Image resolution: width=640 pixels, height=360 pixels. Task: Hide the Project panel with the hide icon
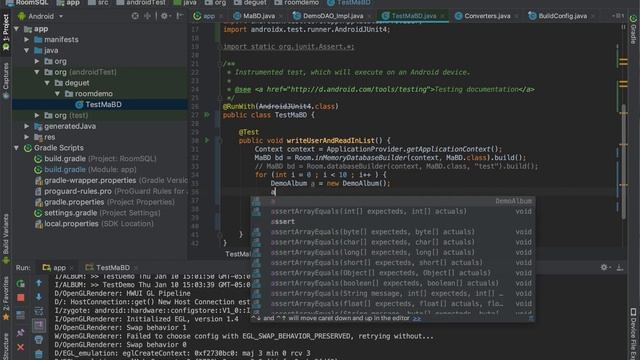pos(180,16)
